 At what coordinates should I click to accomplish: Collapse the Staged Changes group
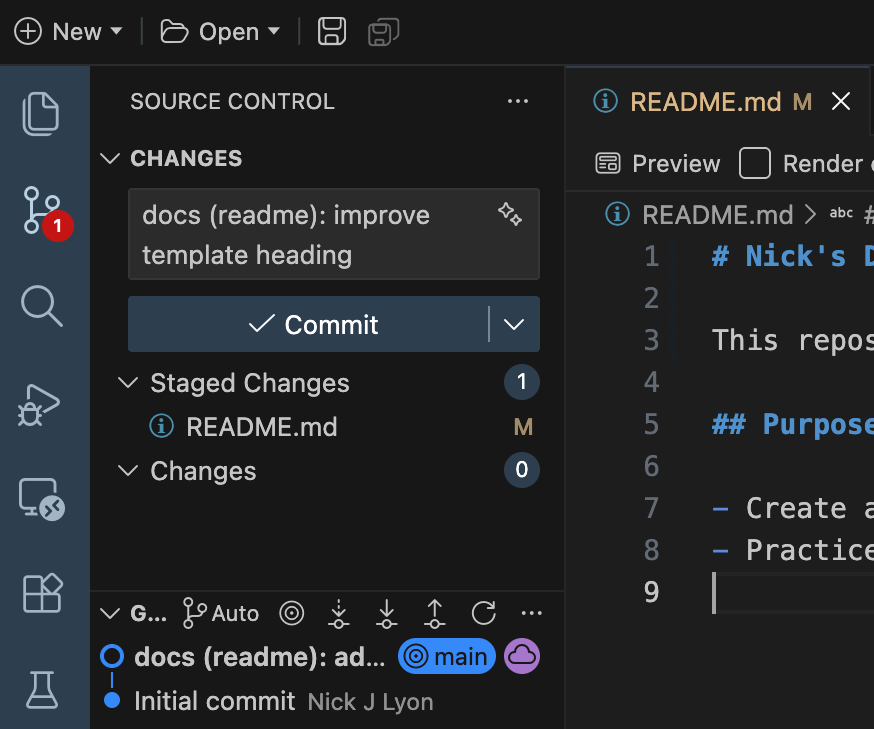tap(128, 383)
